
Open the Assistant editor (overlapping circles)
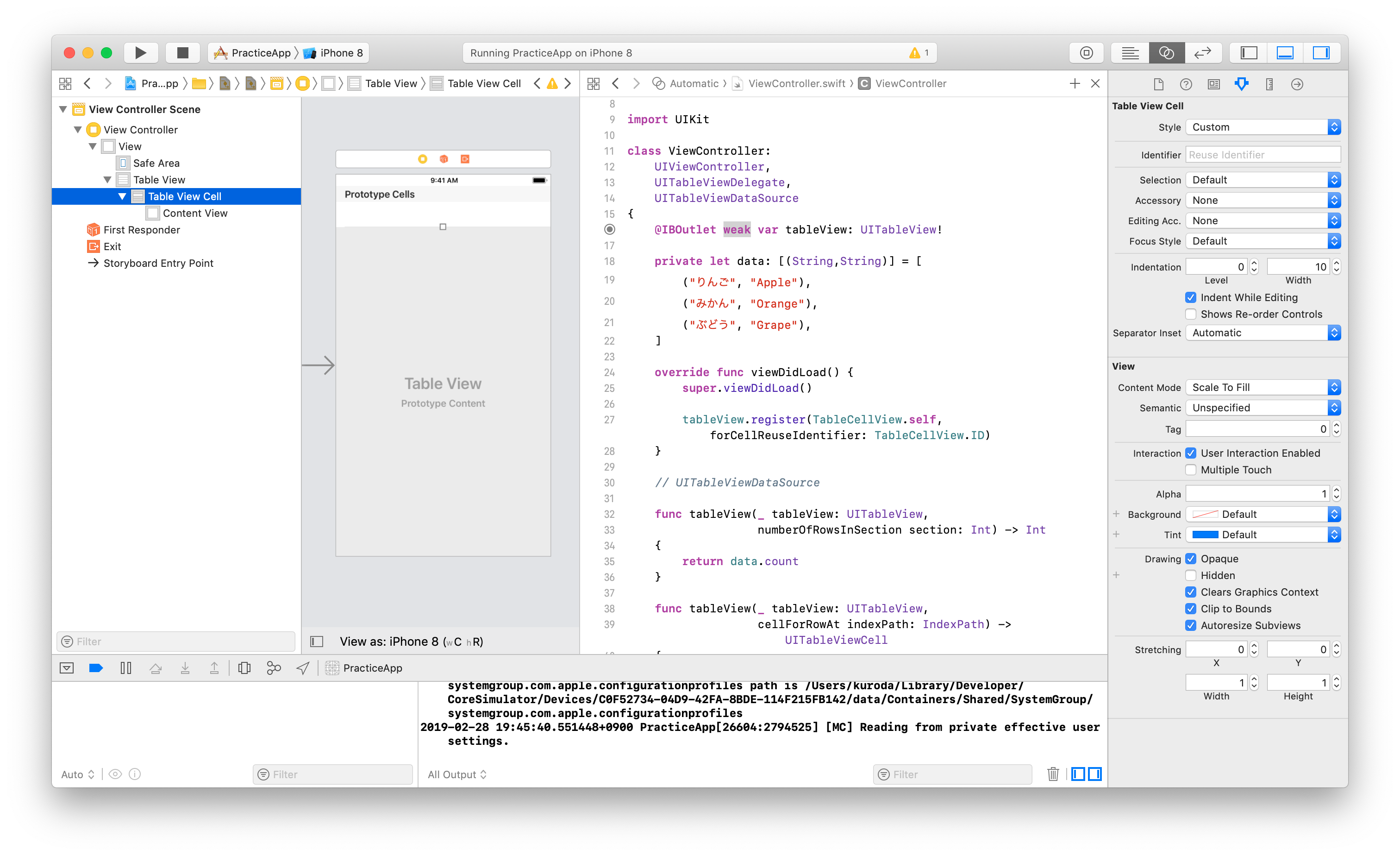(1166, 53)
